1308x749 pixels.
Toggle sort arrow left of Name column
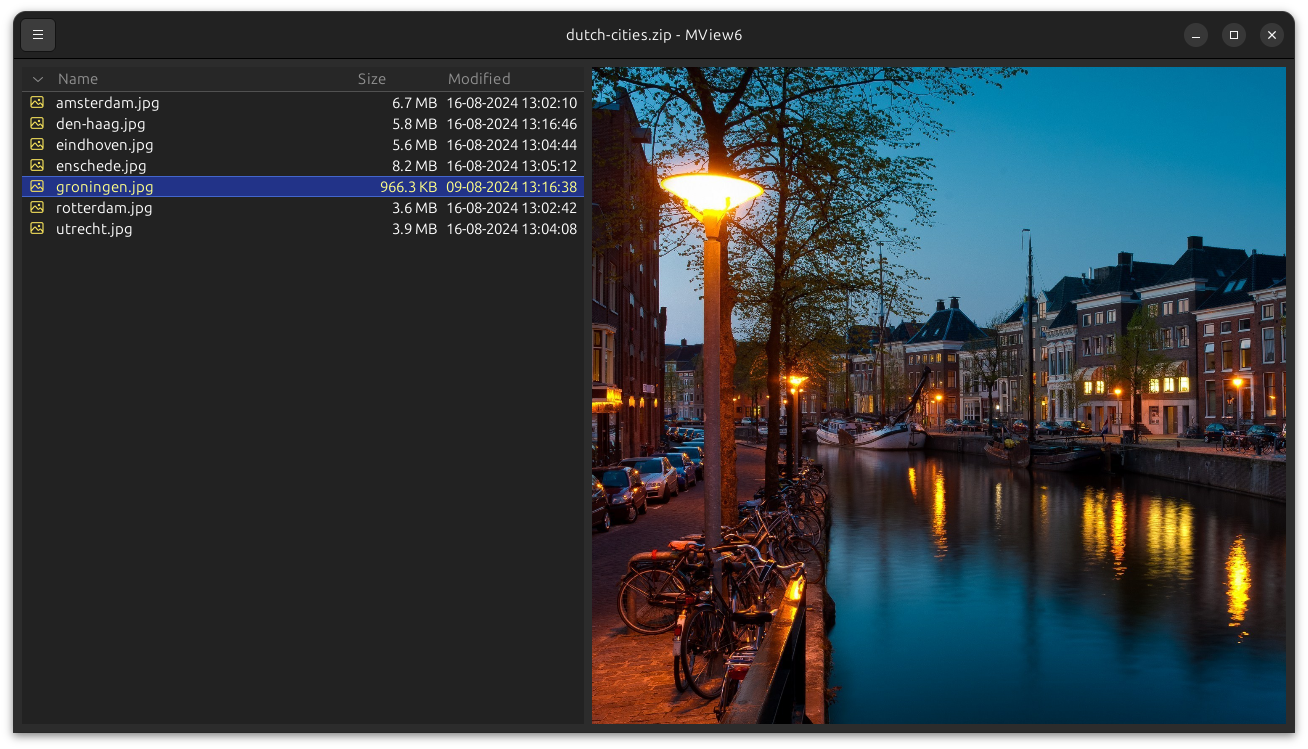(38, 79)
